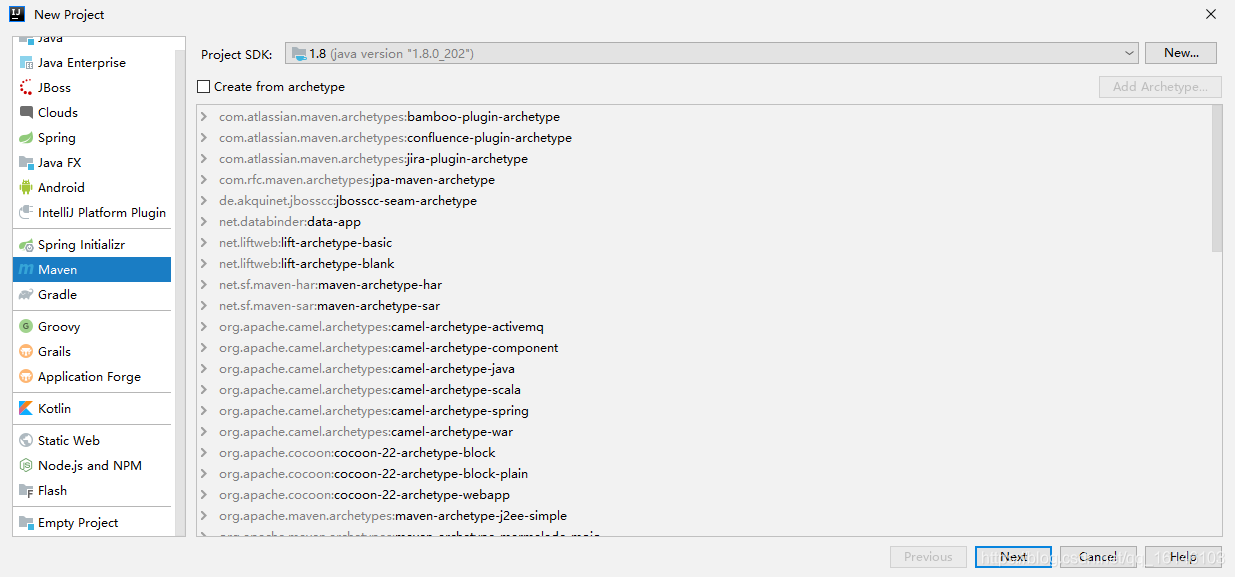This screenshot has height=577, width=1235.
Task: Click the Next button
Action: click(x=1013, y=557)
